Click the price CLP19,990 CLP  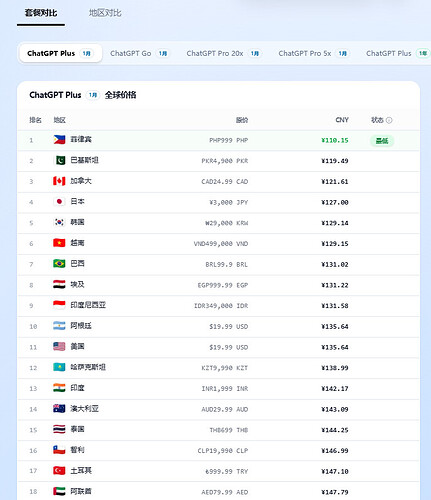coord(223,451)
